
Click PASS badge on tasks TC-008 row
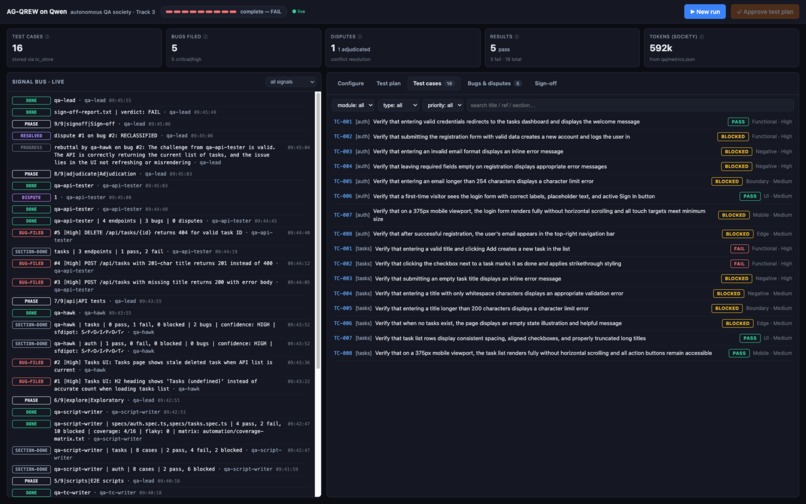(x=739, y=353)
